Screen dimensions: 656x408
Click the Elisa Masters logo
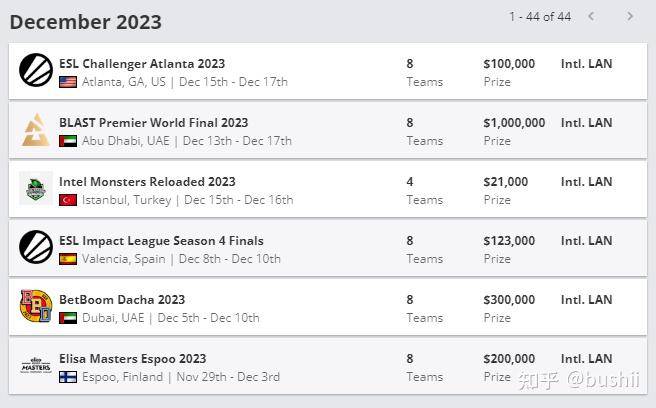36,365
